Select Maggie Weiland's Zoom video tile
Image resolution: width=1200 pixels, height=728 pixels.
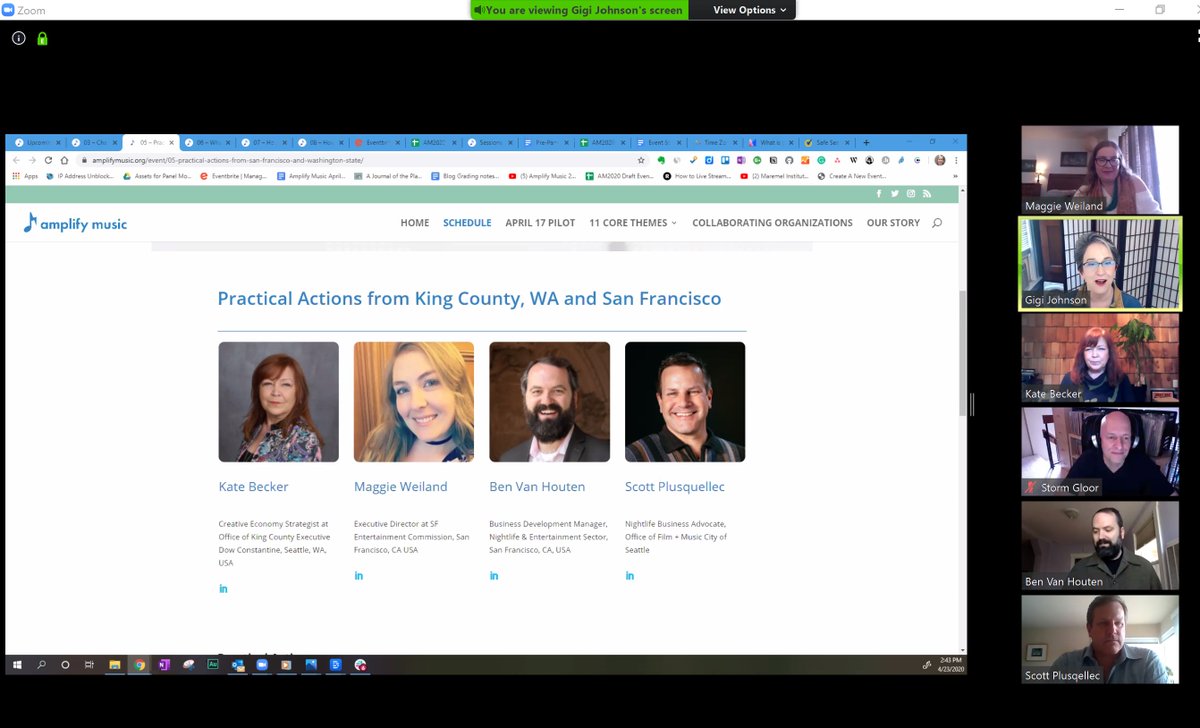tap(1100, 170)
